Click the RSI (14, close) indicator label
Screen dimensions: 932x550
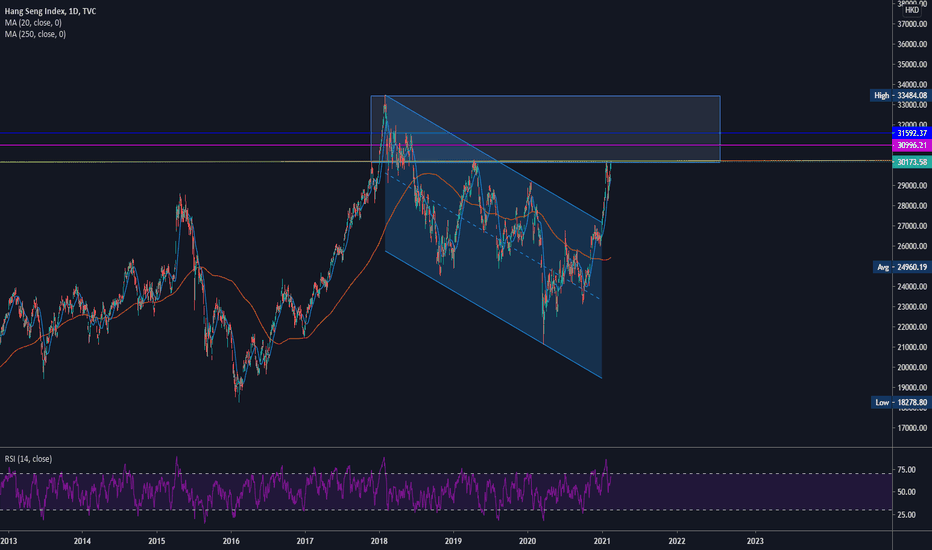[x=27, y=459]
